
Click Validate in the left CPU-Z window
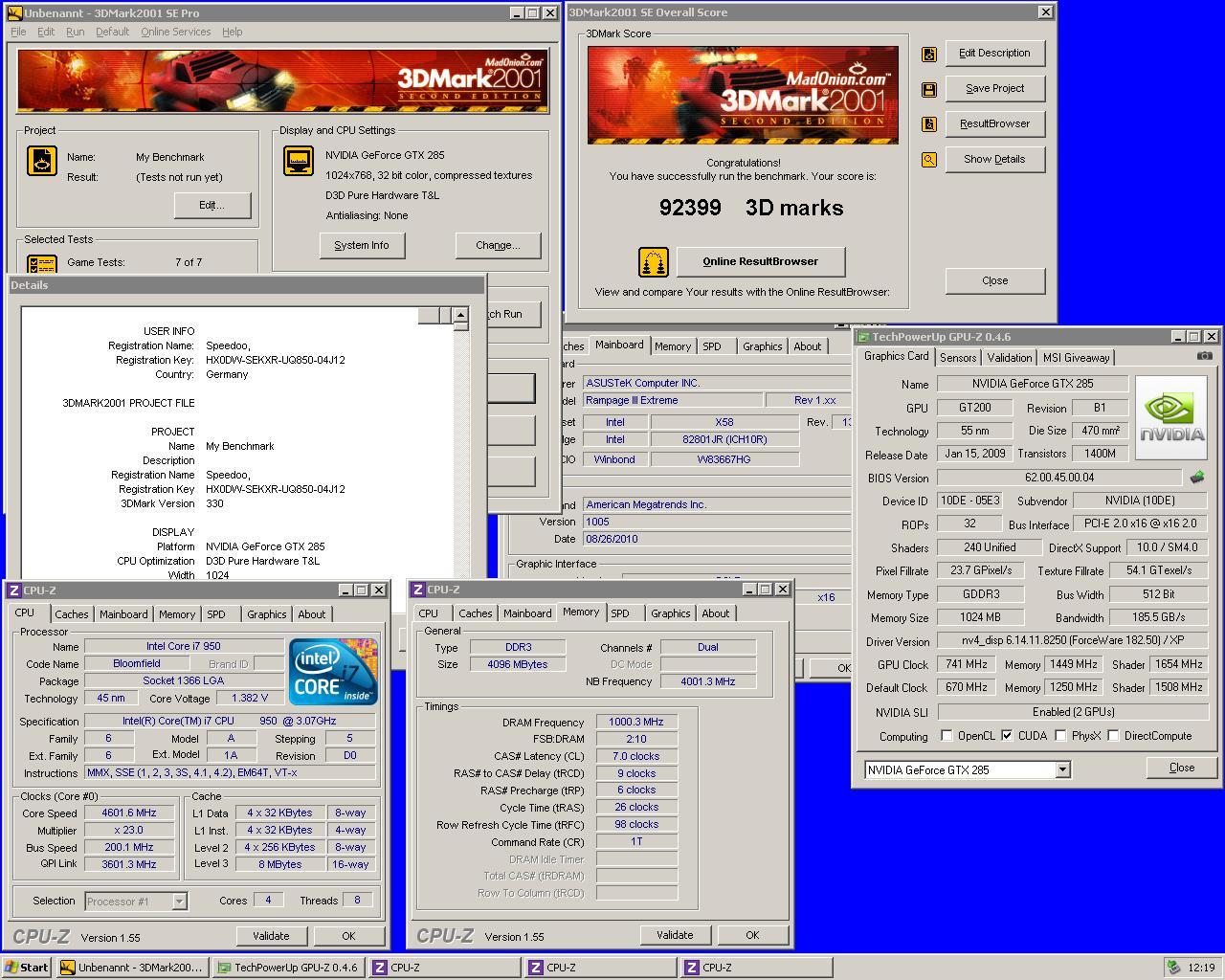pos(271,936)
